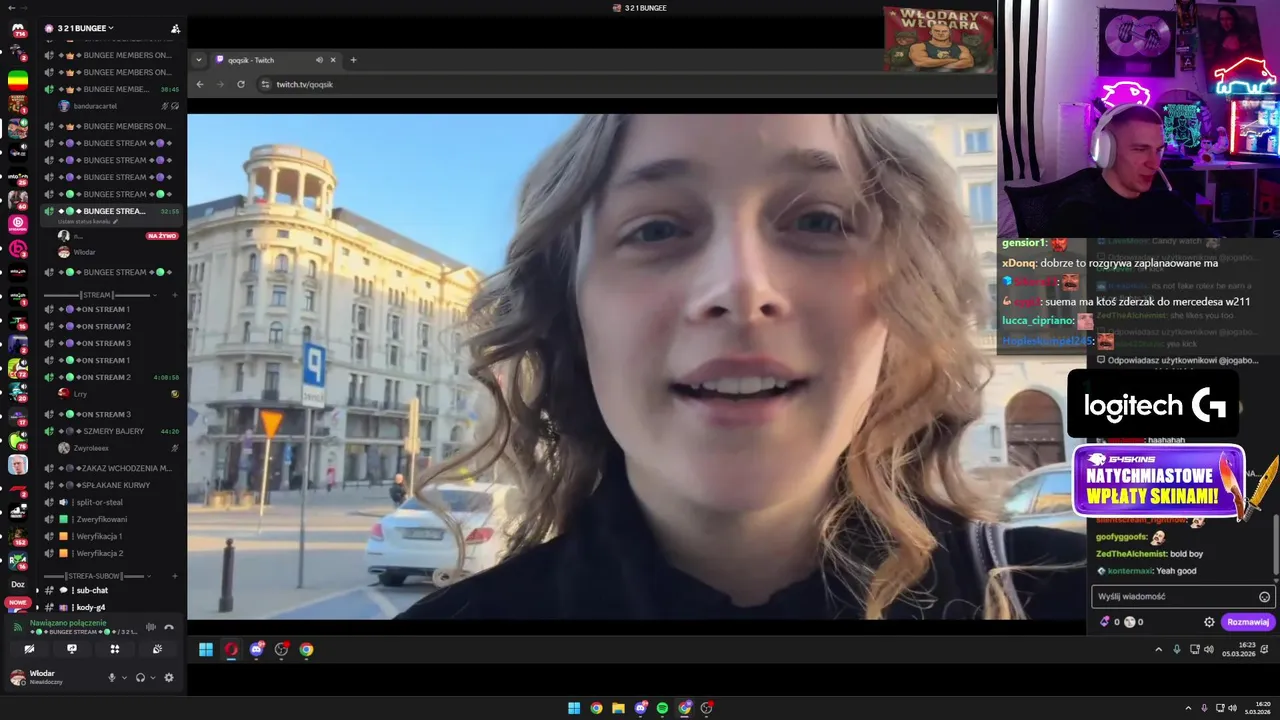Open the activities button in voice panel

[x=115, y=649]
